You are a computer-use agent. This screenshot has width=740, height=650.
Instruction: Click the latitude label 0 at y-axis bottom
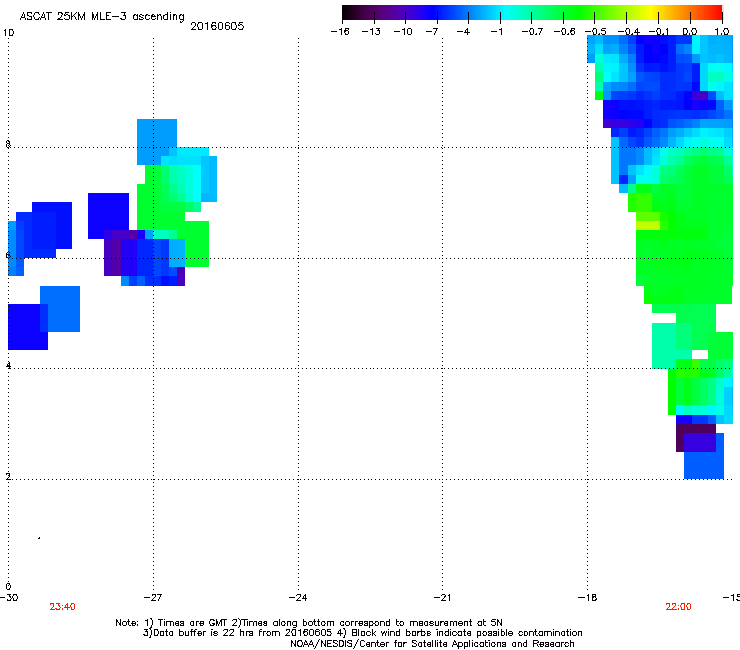8,586
